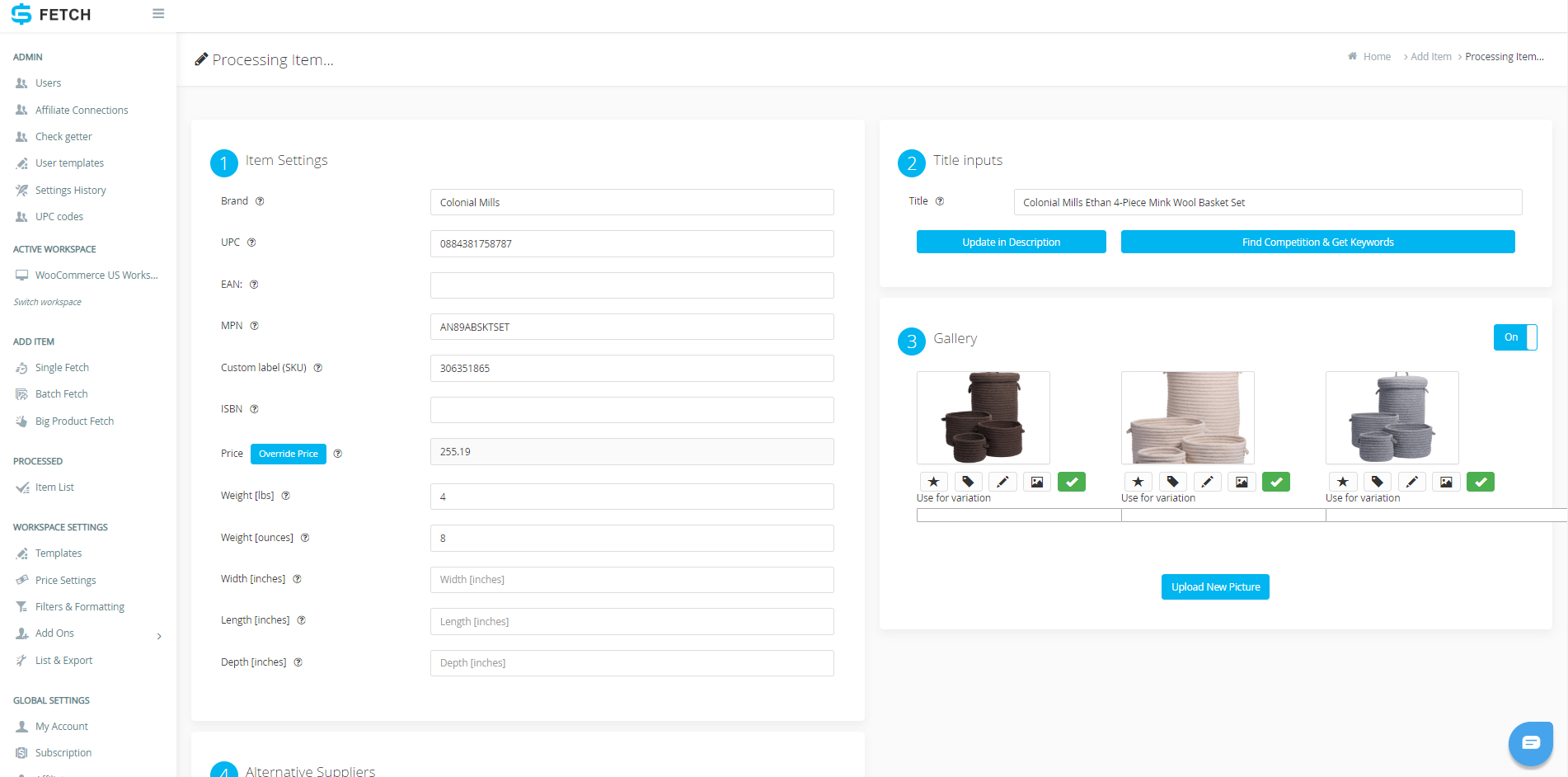Click the Brand help question icon

click(x=260, y=201)
